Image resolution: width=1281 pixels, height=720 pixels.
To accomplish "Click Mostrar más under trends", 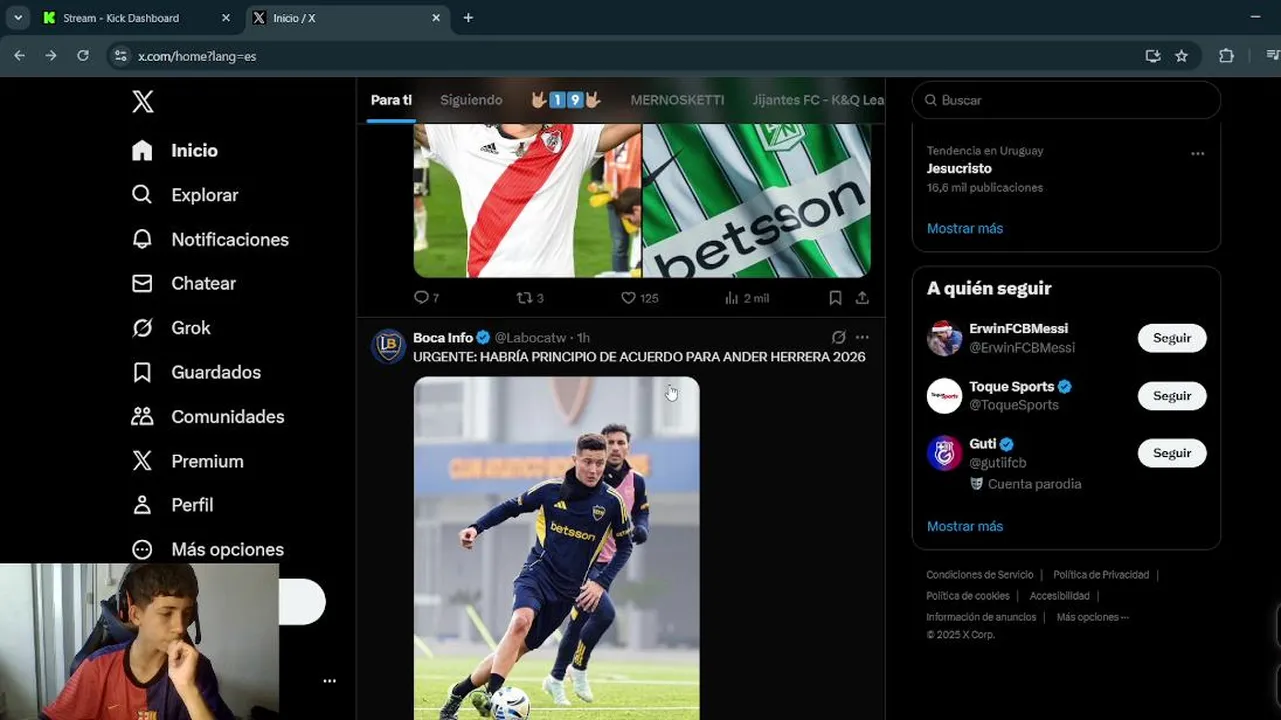I will (x=965, y=229).
